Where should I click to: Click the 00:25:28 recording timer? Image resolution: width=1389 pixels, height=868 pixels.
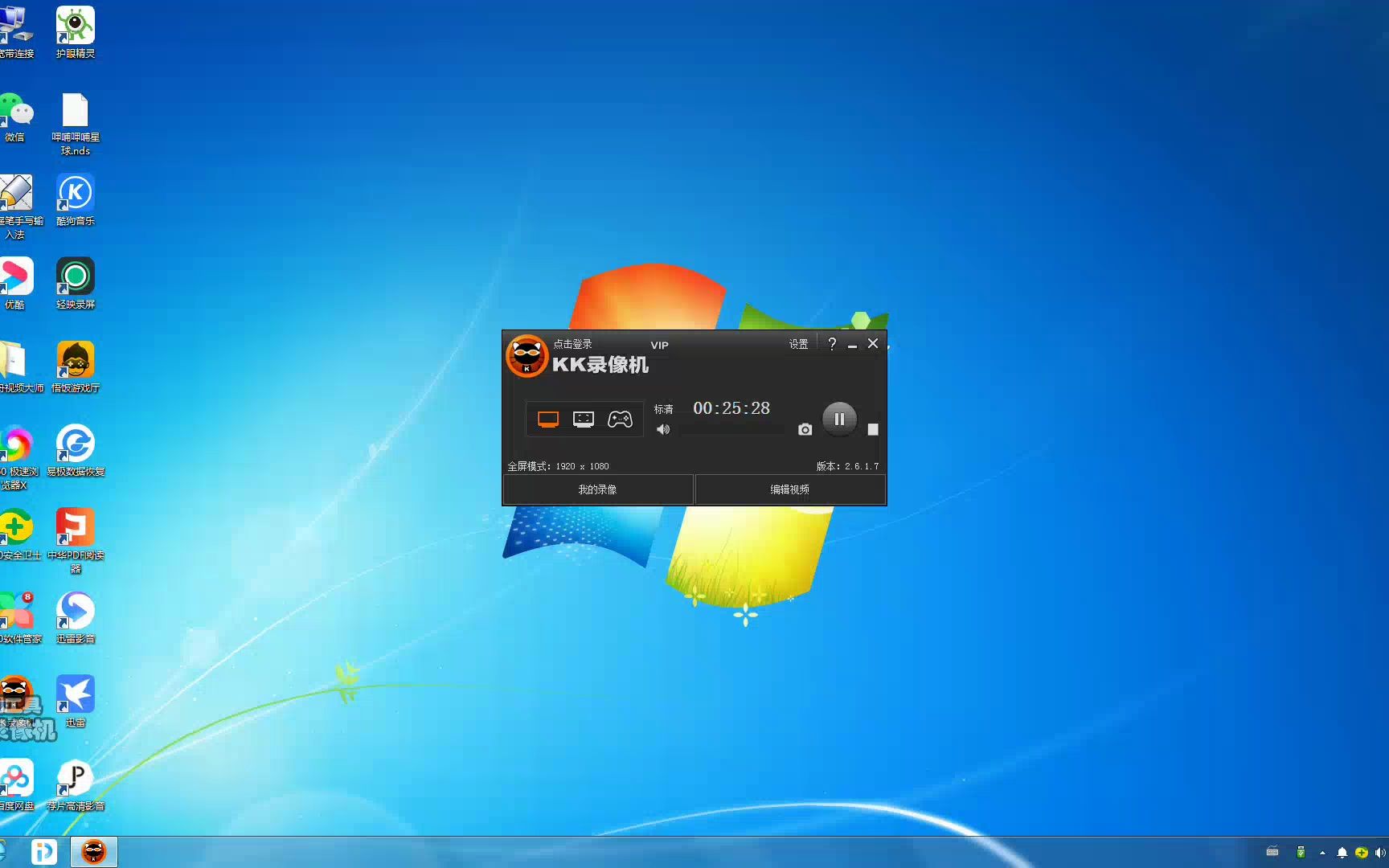(731, 408)
